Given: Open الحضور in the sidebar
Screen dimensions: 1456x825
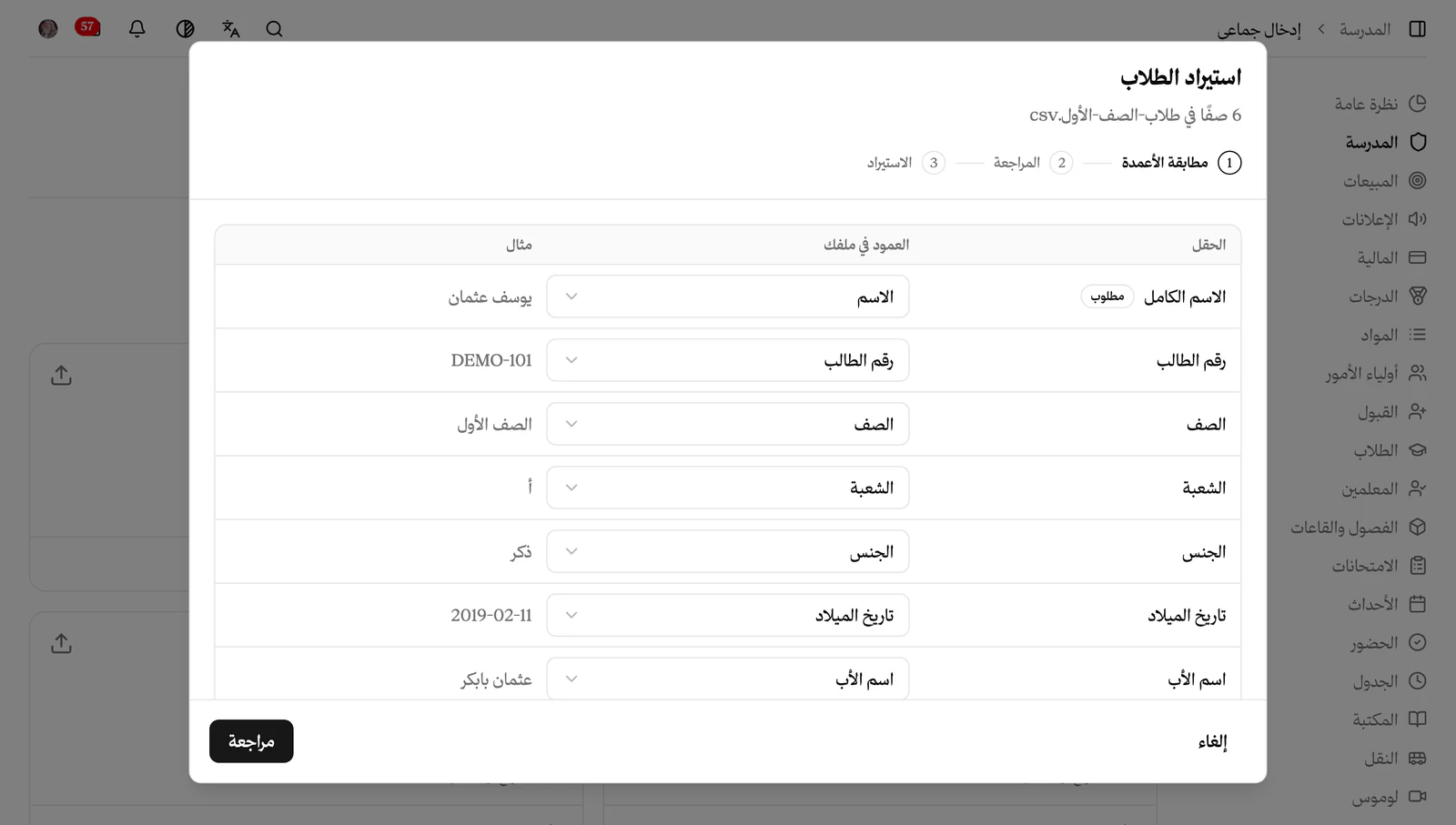Looking at the screenshot, I should click(1388, 643).
